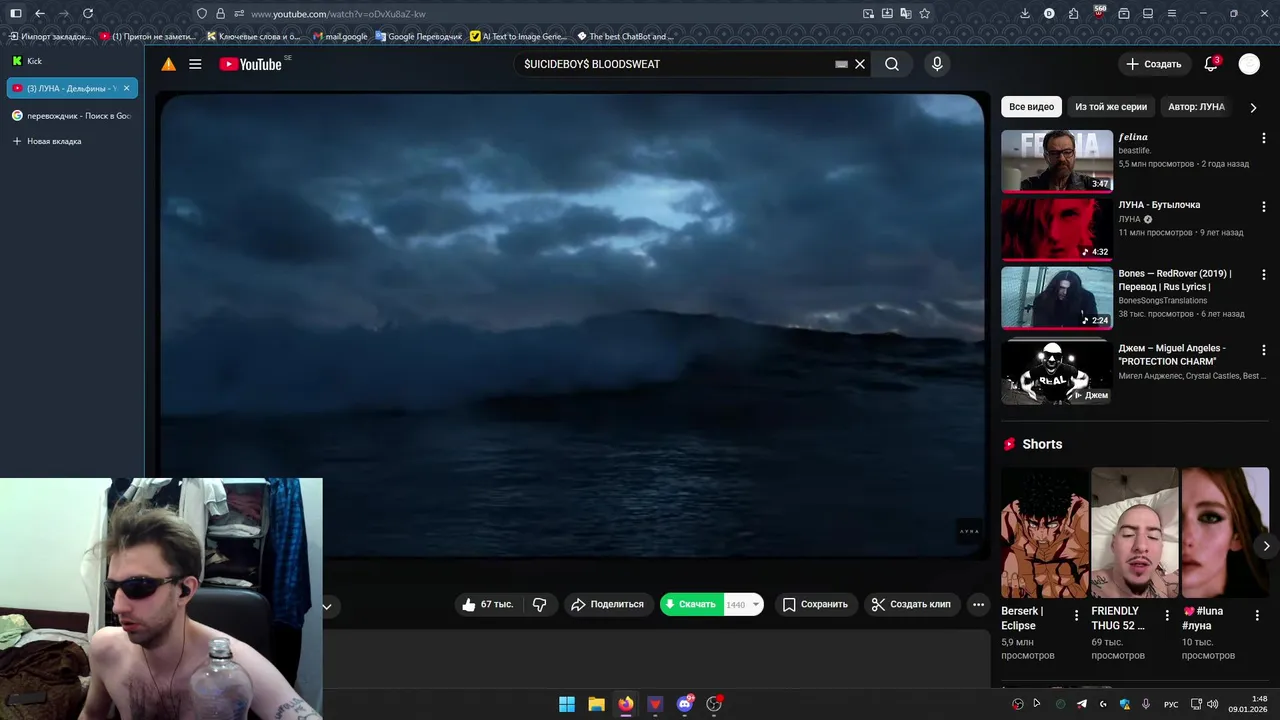The height and width of the screenshot is (720, 1280).
Task: Open the FRIENDLY THUG 52 short
Action: pyautogui.click(x=1135, y=533)
